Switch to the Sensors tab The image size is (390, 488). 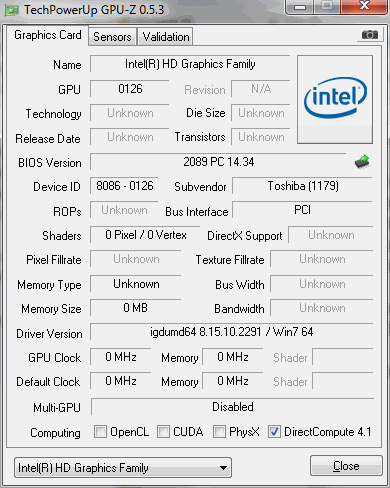pyautogui.click(x=112, y=37)
